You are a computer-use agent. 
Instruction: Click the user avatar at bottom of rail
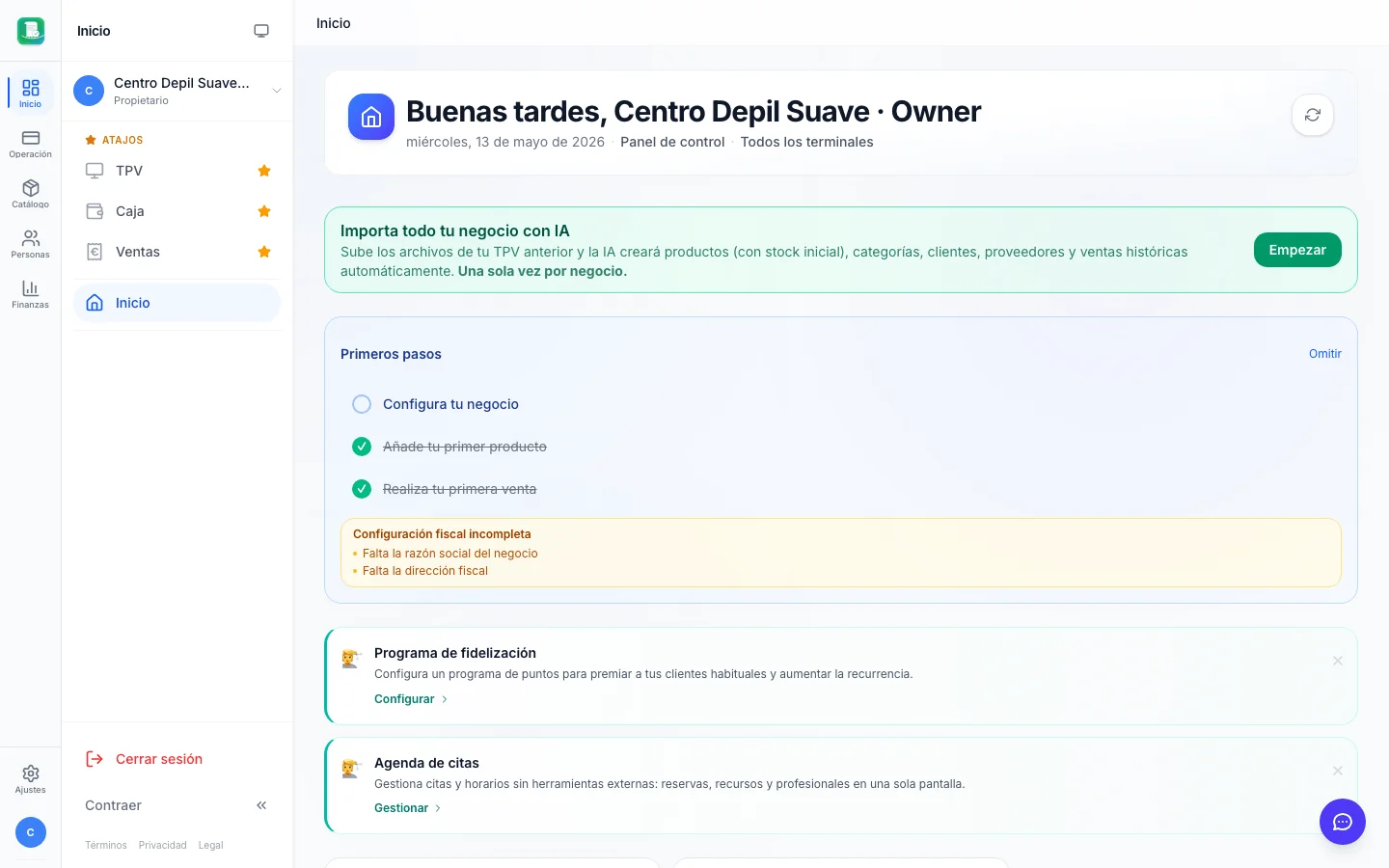[31, 832]
